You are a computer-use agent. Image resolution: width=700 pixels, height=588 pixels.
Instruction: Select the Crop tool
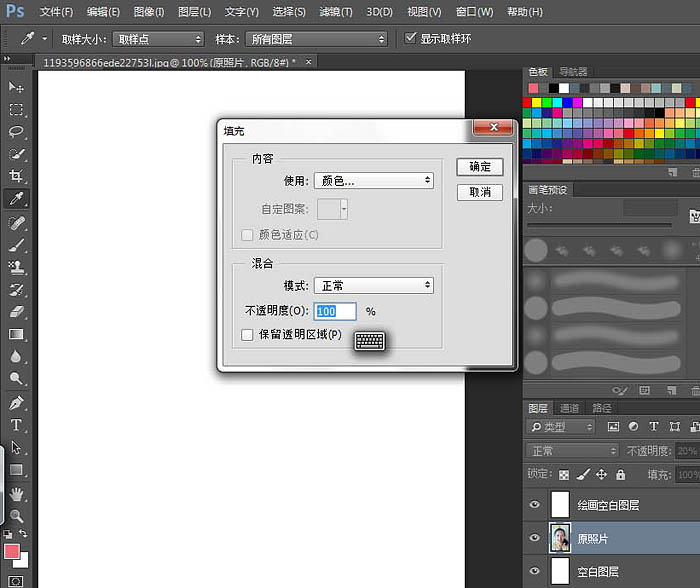(x=17, y=175)
